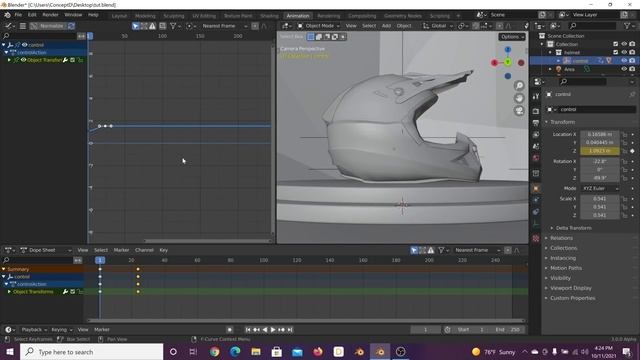
Task: Click the play reverse button in the timeline
Action: pyautogui.click(x=265, y=330)
